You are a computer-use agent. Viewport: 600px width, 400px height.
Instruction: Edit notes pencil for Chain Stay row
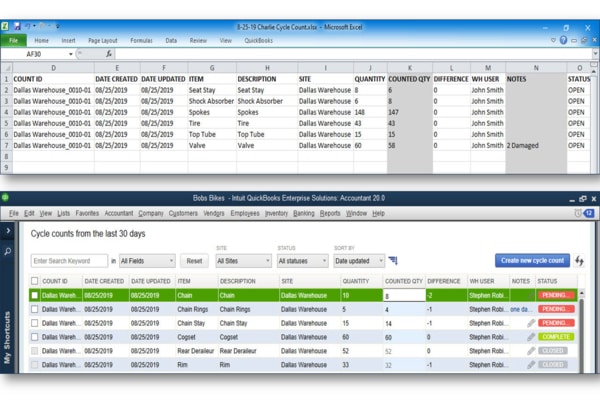tap(531, 323)
